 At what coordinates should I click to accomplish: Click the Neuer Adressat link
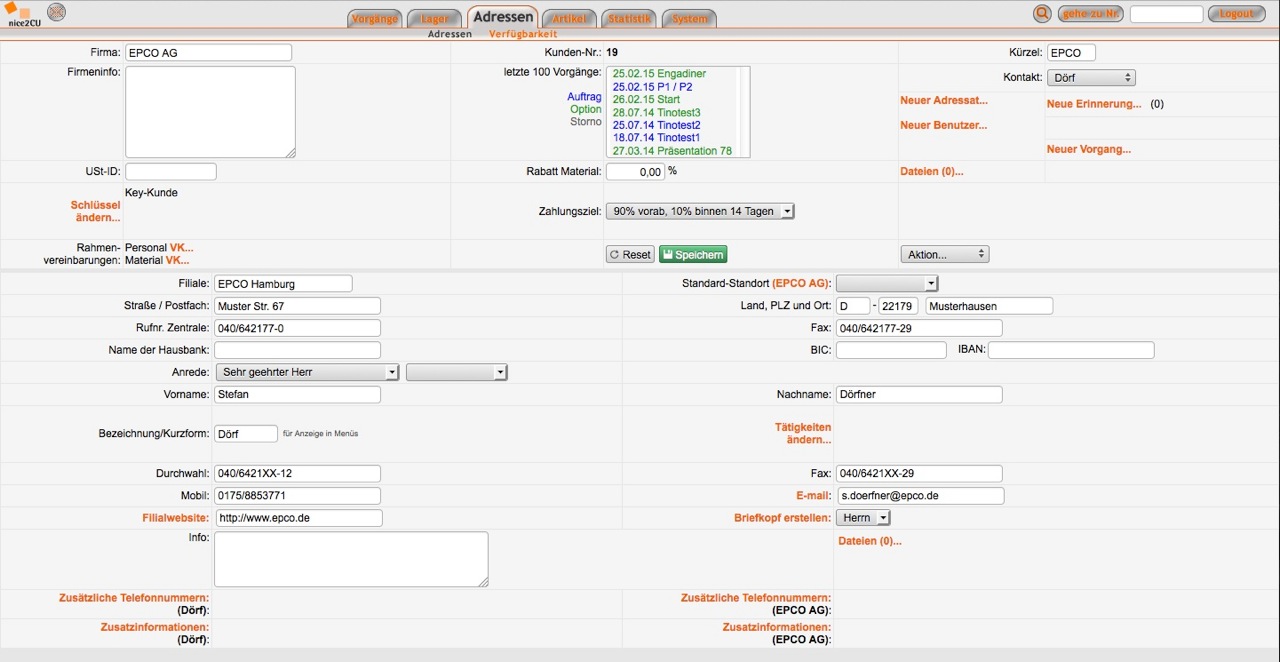pos(943,100)
